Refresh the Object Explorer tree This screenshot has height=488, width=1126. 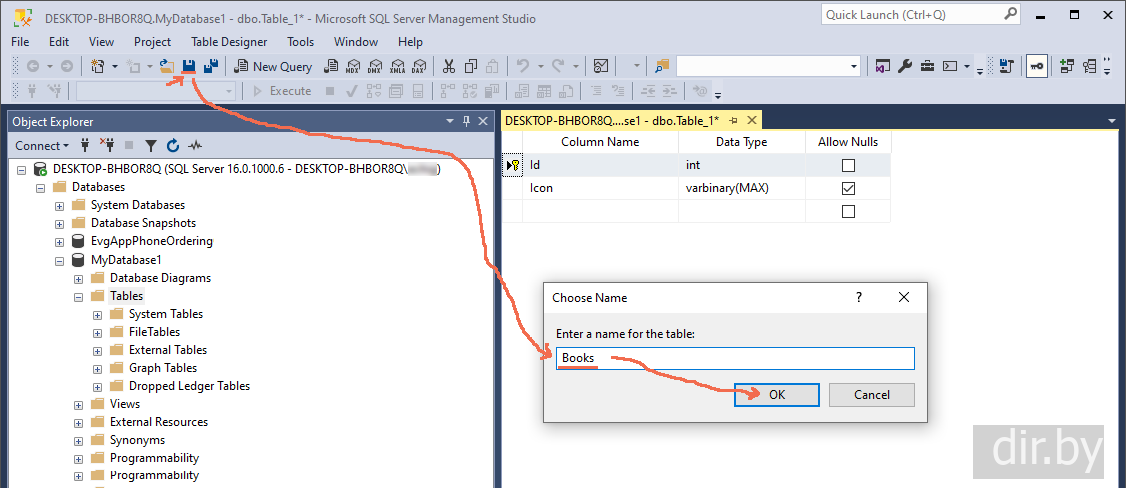tap(173, 146)
